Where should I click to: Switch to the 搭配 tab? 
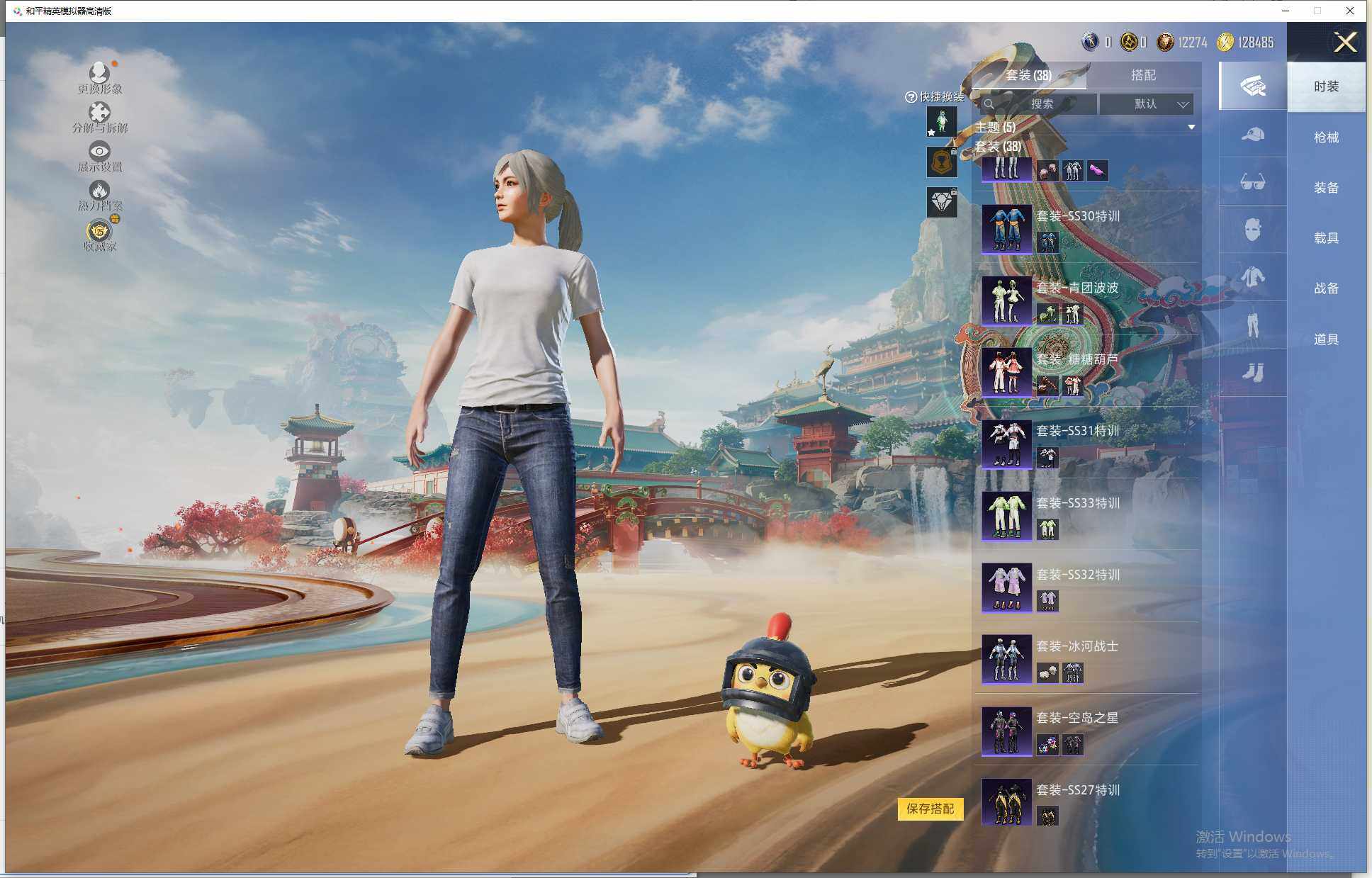click(x=1142, y=75)
